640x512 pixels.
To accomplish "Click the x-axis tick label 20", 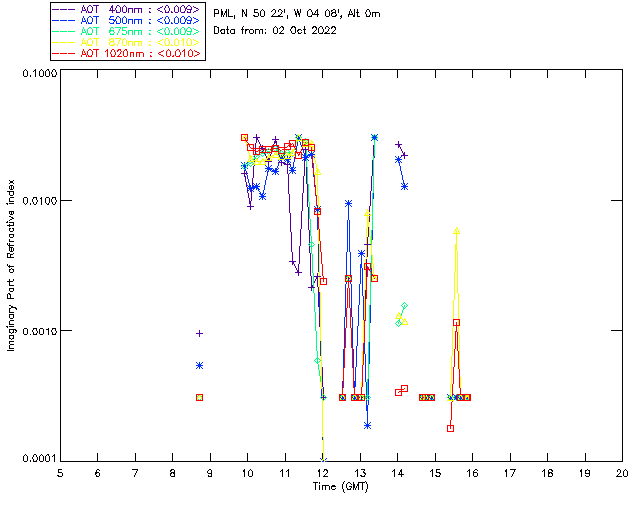I will [x=622, y=472].
